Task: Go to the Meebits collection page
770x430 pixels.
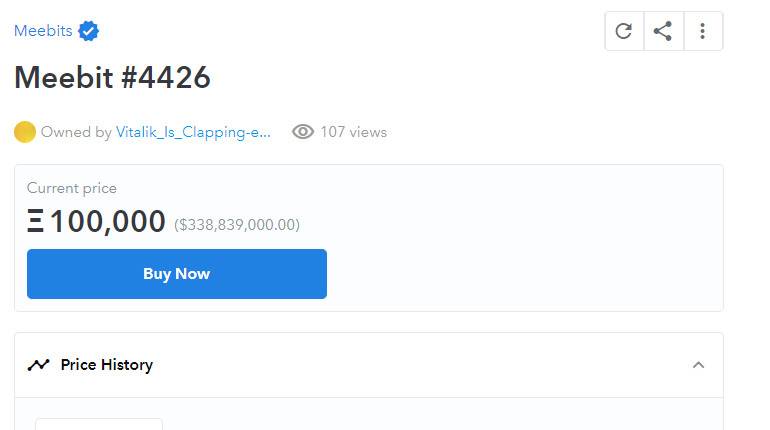Action: [43, 31]
